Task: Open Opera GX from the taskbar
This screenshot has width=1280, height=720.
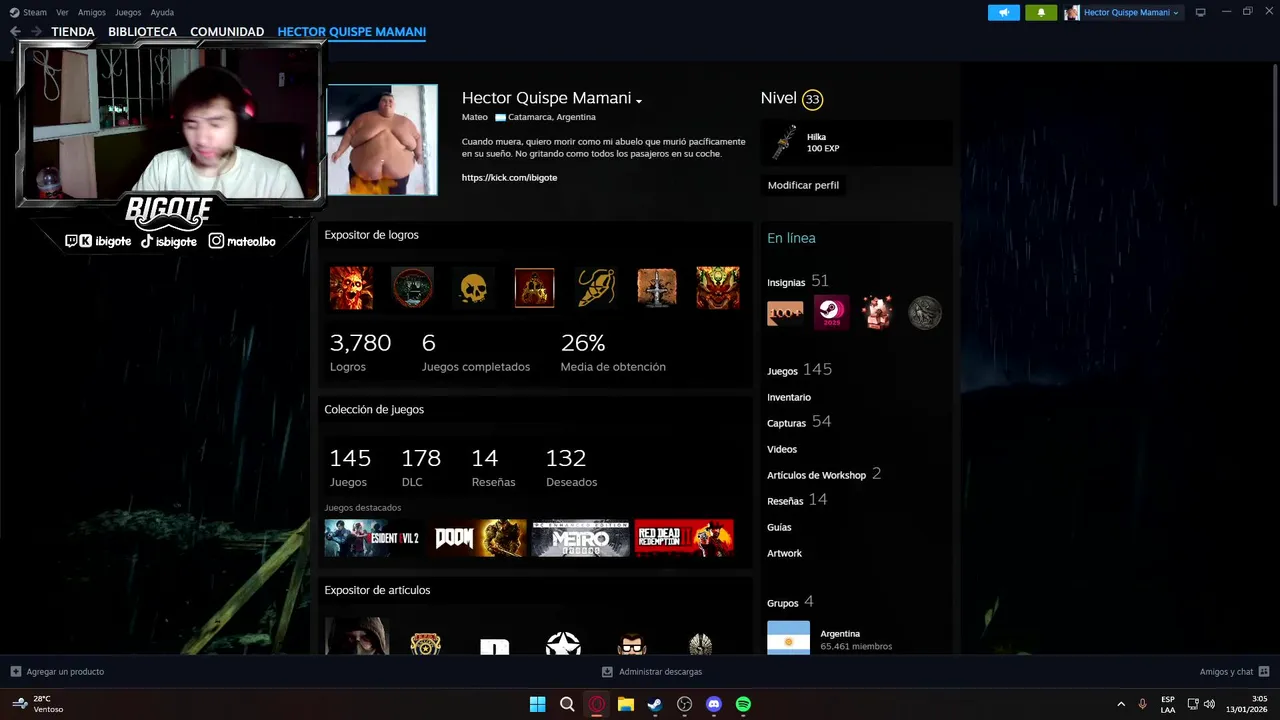Action: pos(597,704)
